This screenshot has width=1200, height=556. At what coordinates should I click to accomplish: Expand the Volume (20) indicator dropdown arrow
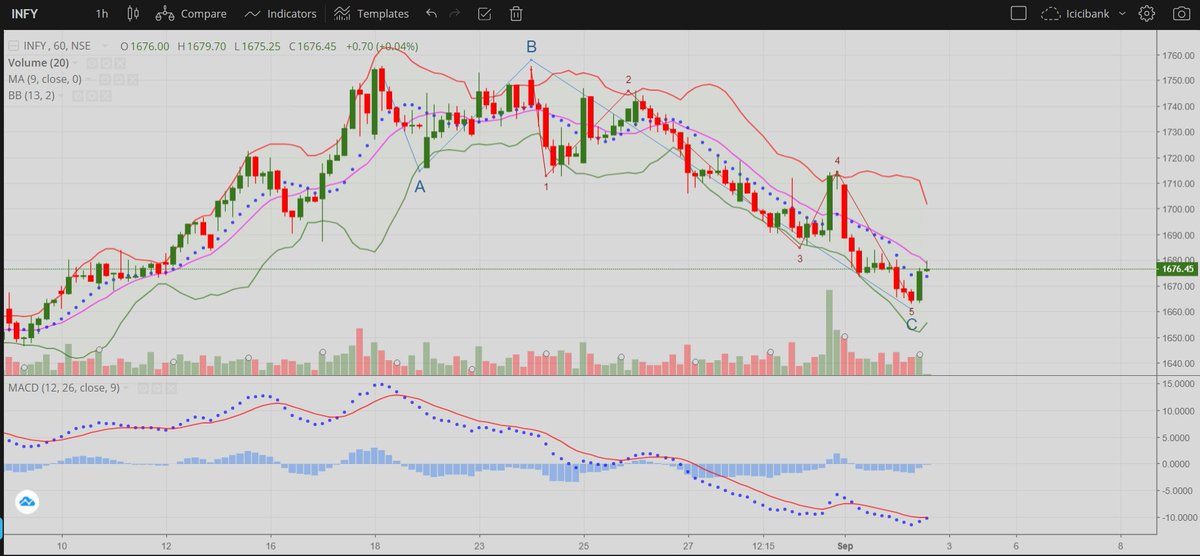[x=75, y=63]
